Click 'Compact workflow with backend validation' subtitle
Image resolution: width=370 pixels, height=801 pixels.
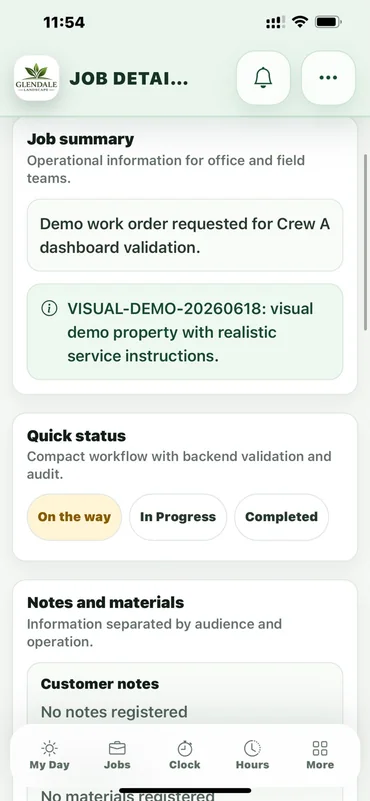click(x=179, y=465)
